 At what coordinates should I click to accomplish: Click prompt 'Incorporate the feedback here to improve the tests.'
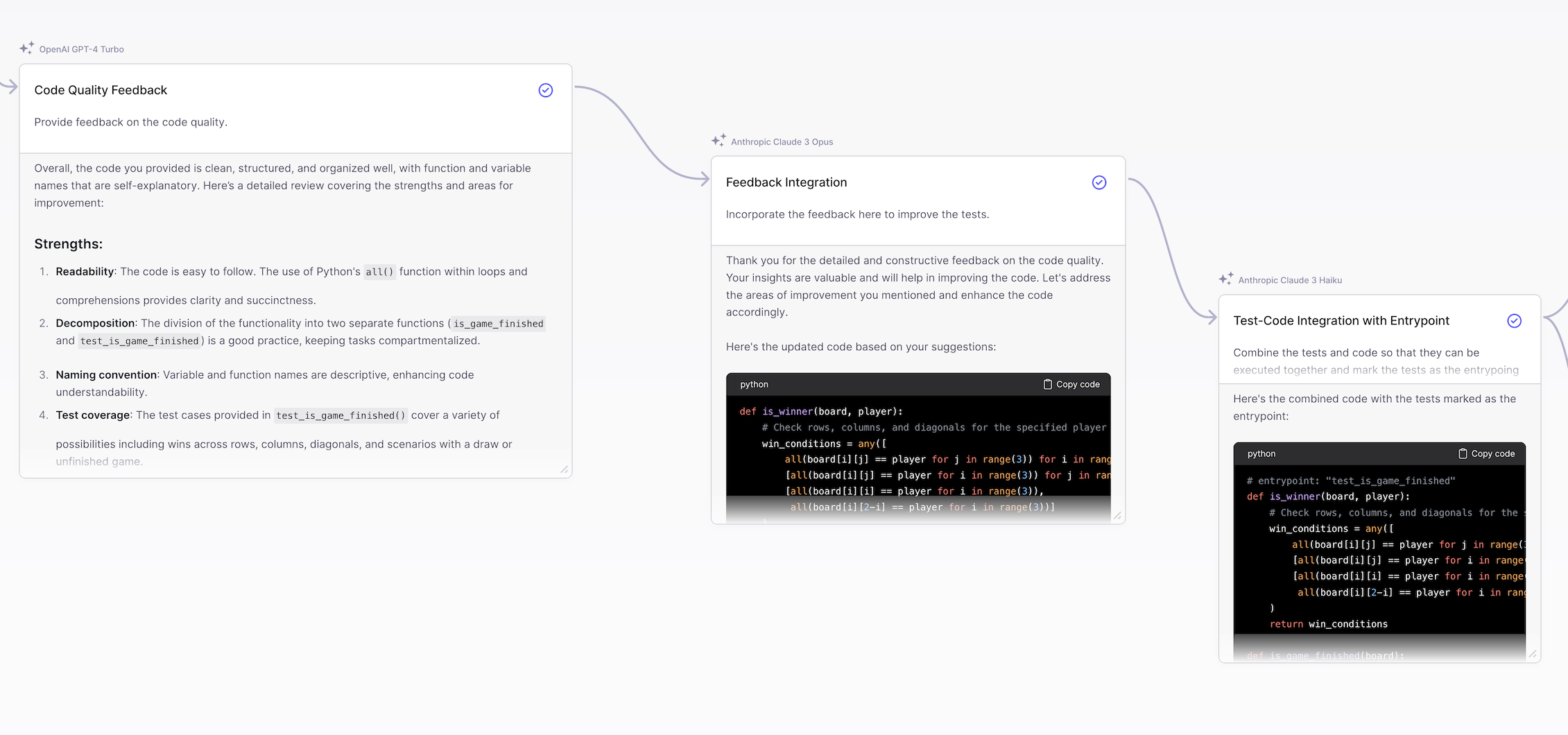(x=857, y=214)
